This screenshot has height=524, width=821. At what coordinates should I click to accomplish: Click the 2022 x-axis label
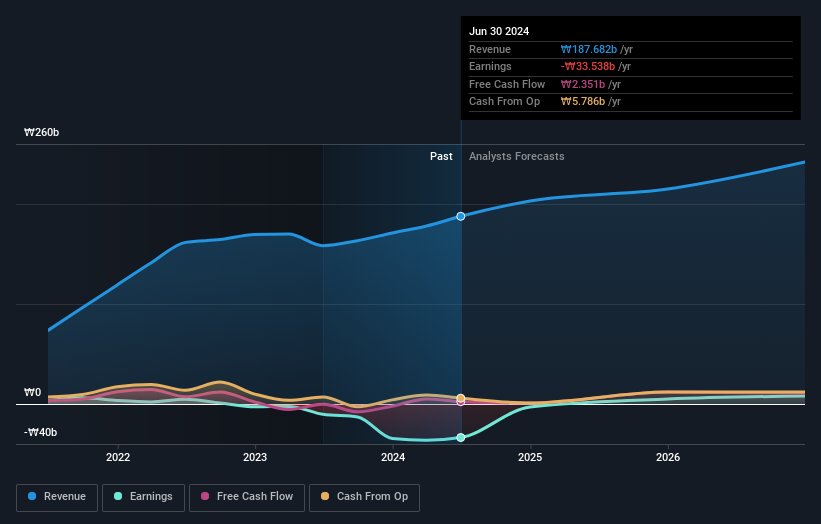(x=118, y=458)
